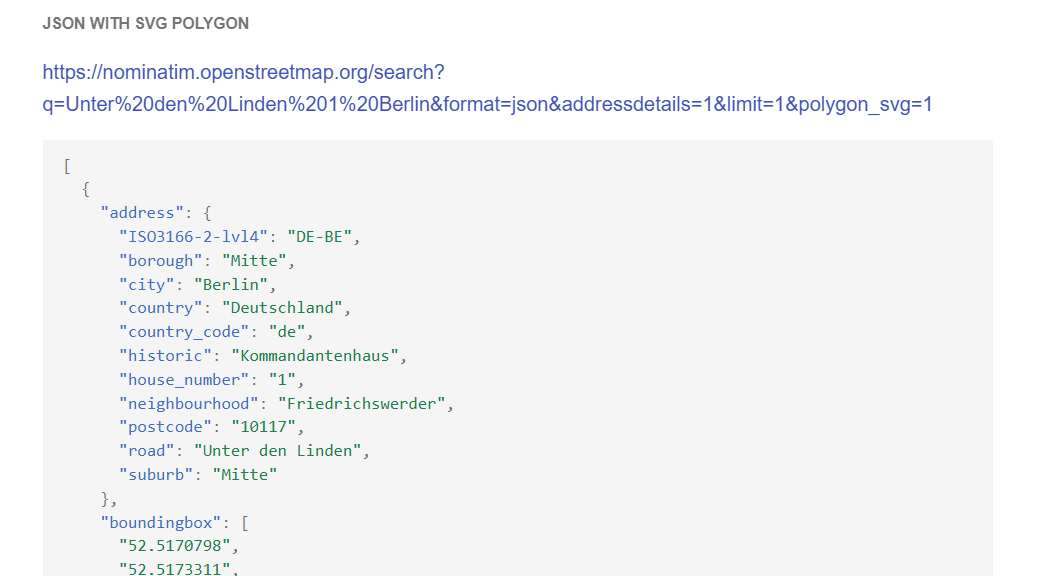Select the "DE-BE" value
1063x576 pixels.
pos(322,236)
